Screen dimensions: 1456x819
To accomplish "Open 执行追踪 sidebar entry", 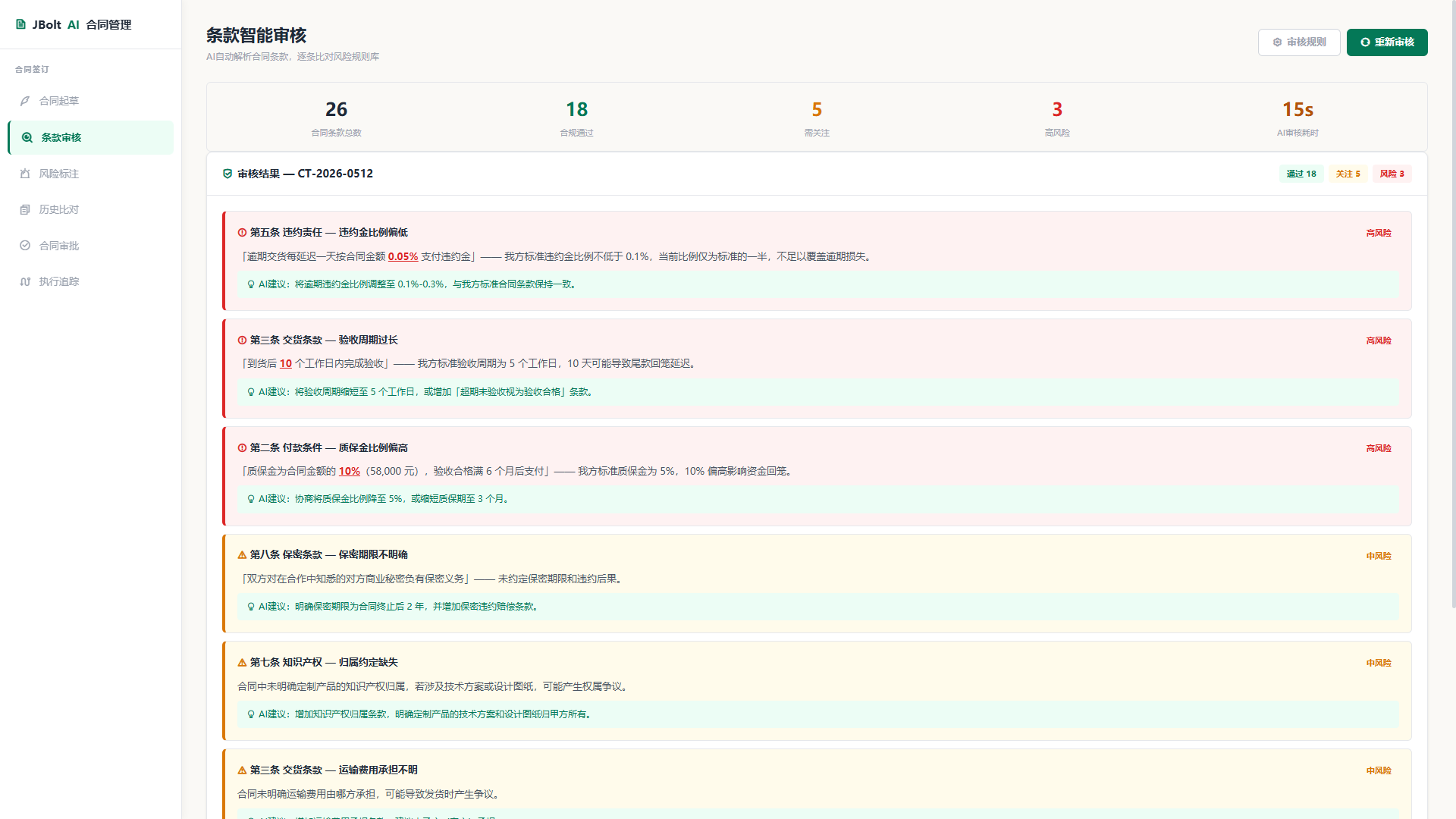I will (90, 281).
